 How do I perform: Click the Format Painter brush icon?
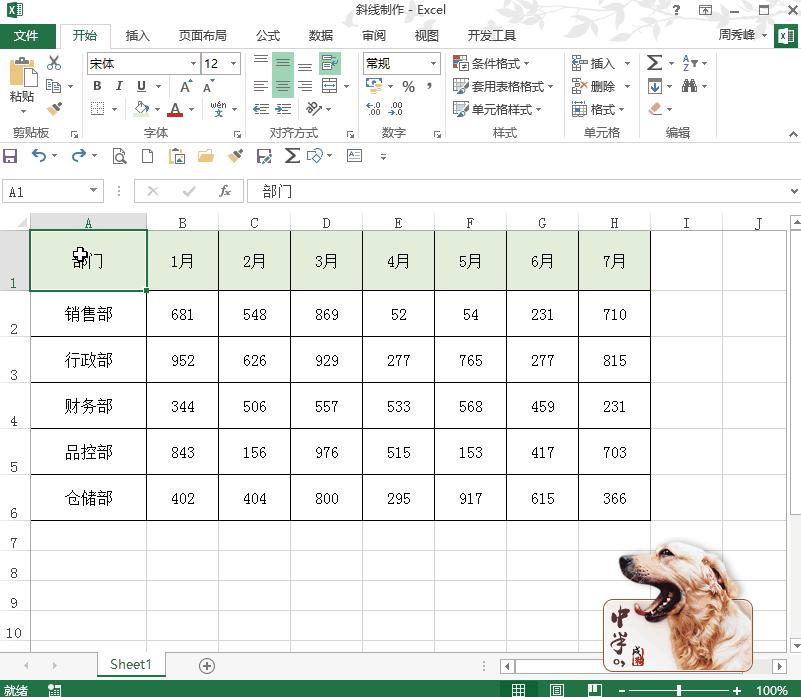point(52,106)
